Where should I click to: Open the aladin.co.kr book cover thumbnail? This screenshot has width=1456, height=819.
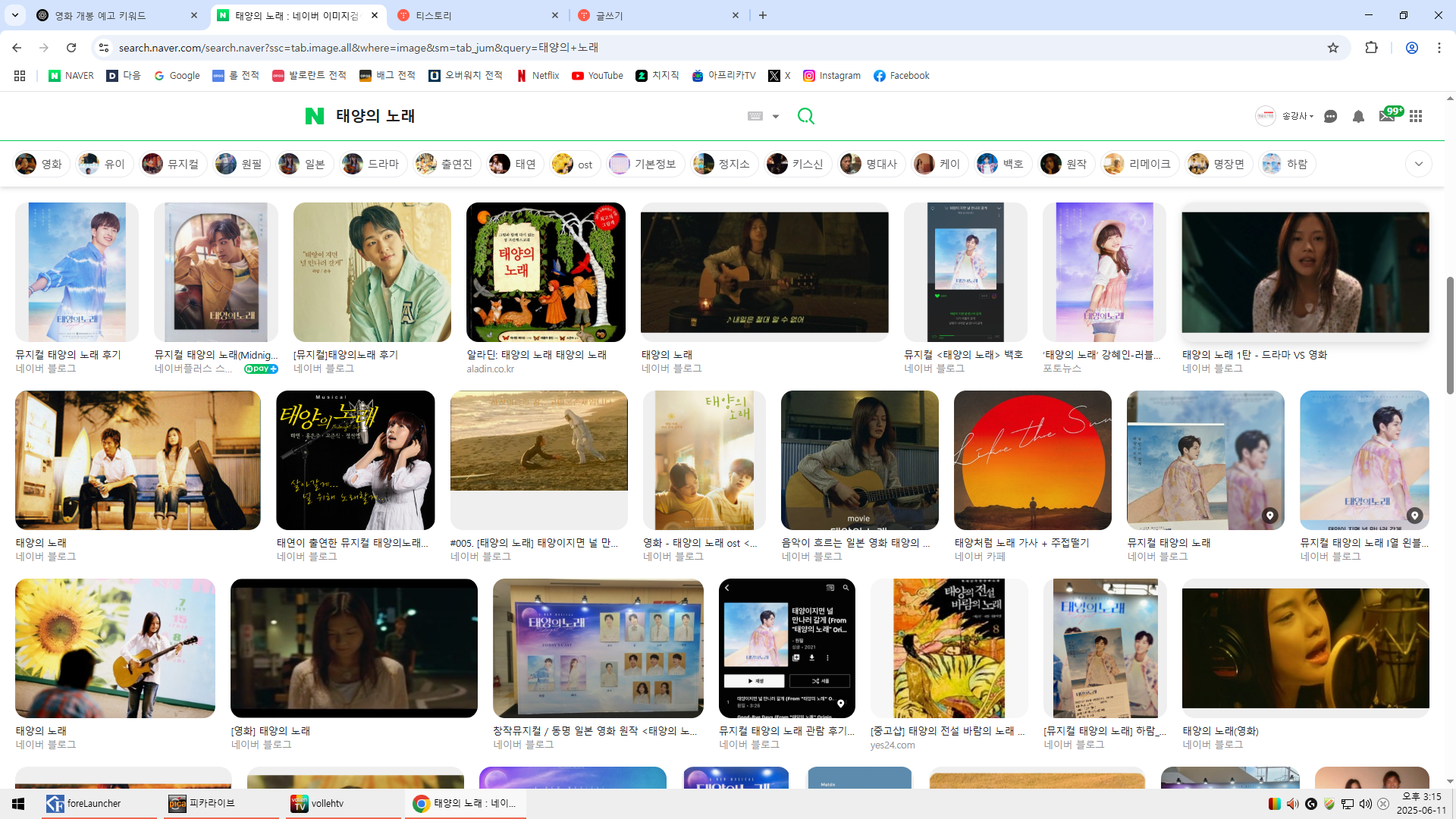coord(545,272)
